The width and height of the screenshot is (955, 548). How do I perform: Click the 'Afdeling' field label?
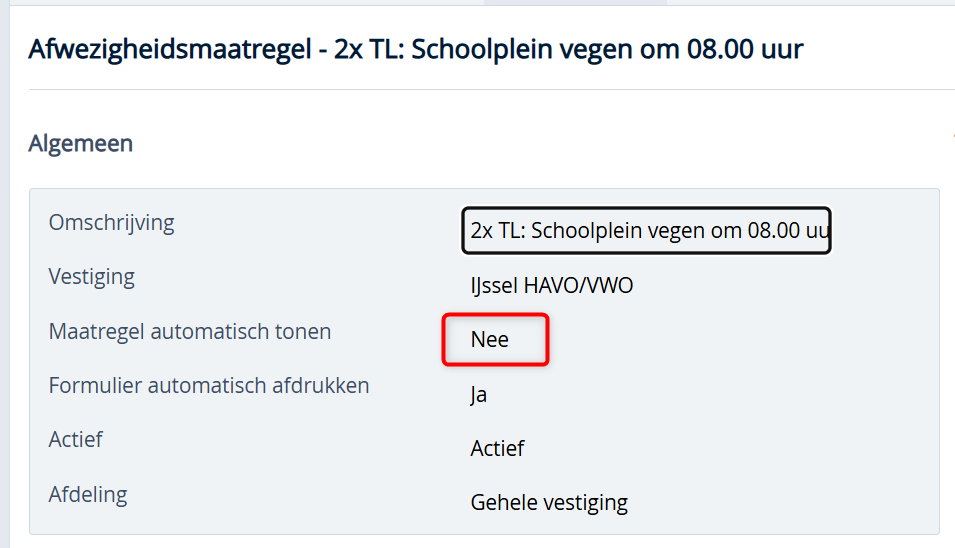click(87, 494)
